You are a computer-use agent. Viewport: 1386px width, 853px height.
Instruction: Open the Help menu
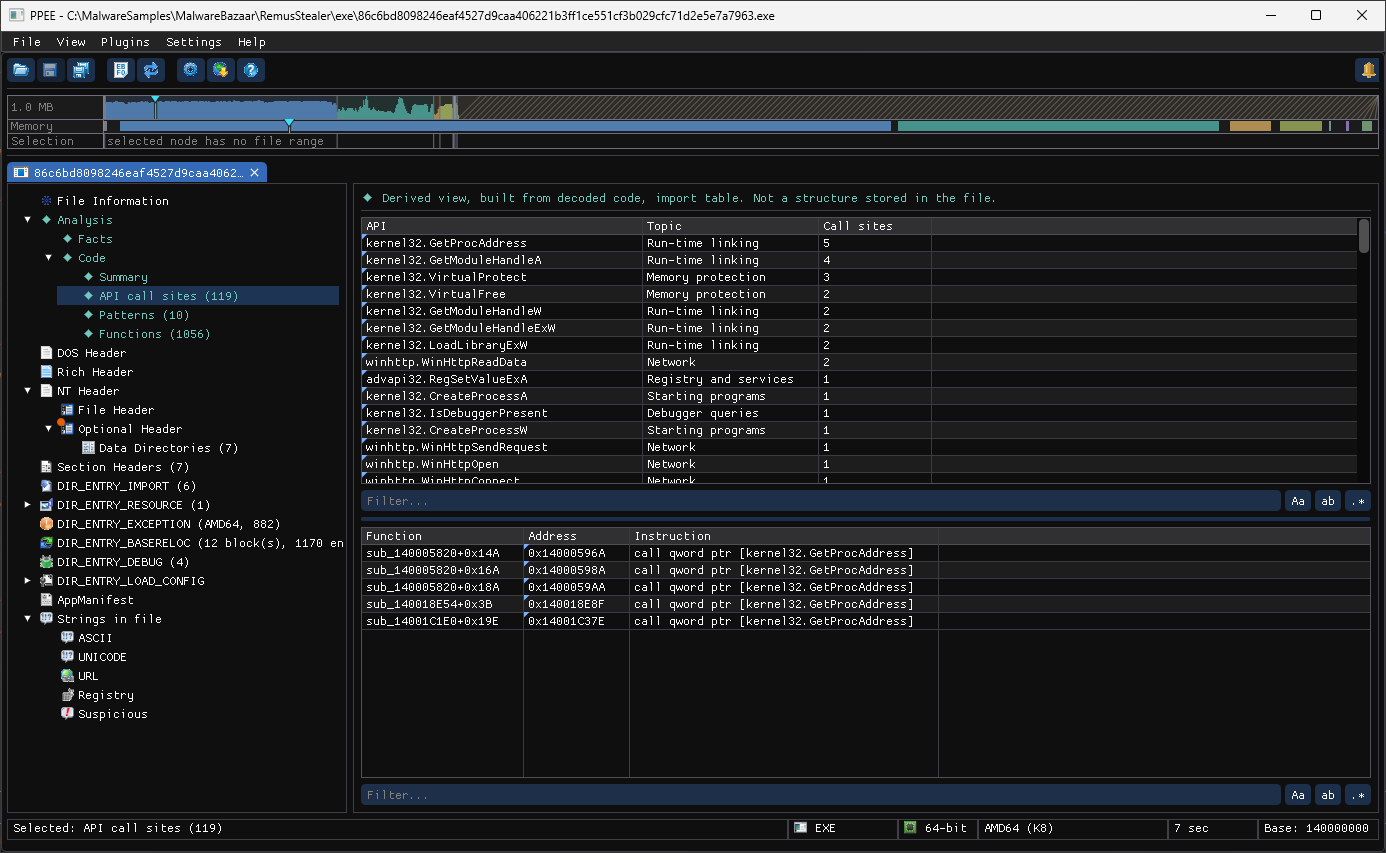[x=252, y=42]
